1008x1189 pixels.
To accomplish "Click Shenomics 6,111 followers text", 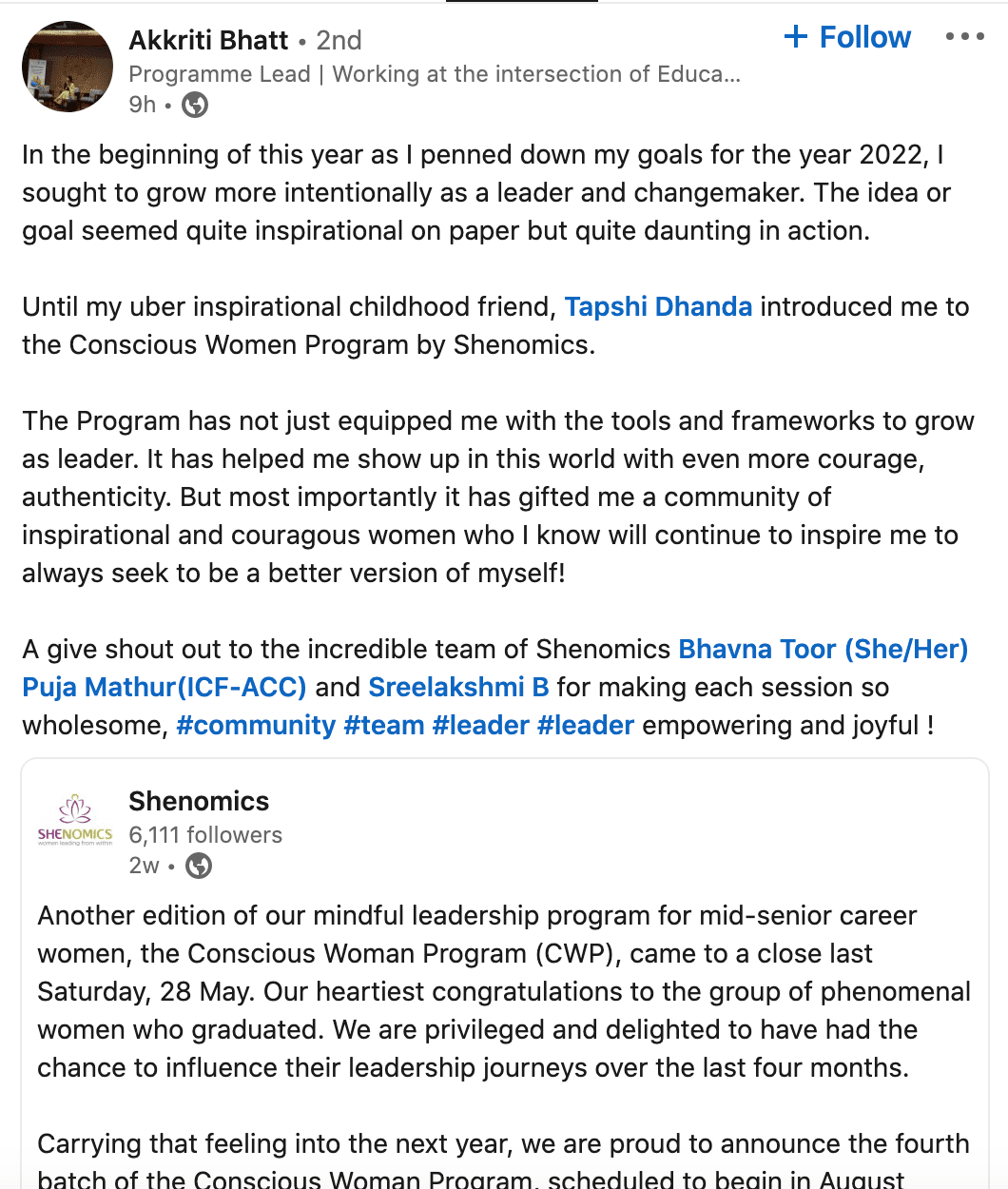I will click(205, 835).
